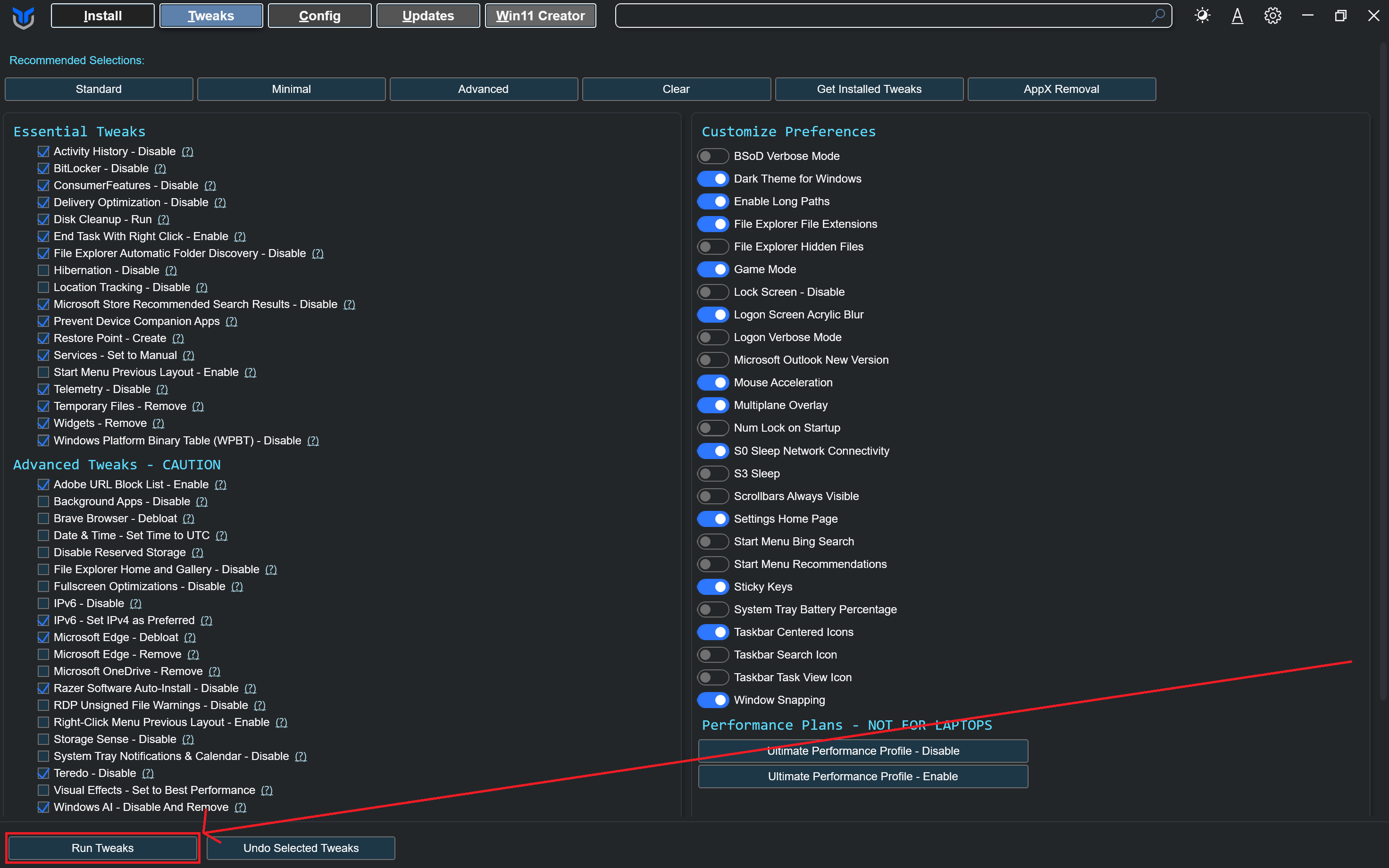Apply the Standard recommended selection
The width and height of the screenshot is (1389, 868).
(99, 89)
